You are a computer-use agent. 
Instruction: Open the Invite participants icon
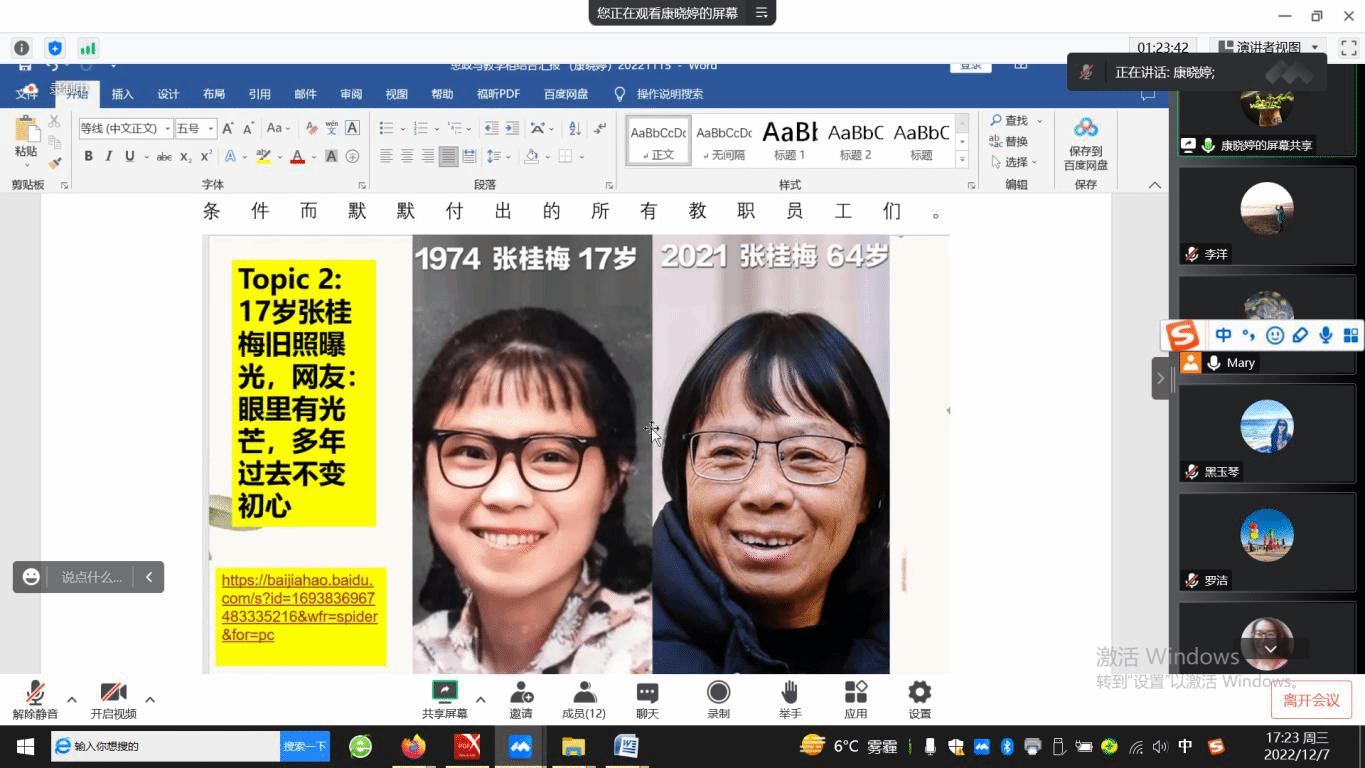[x=521, y=692]
